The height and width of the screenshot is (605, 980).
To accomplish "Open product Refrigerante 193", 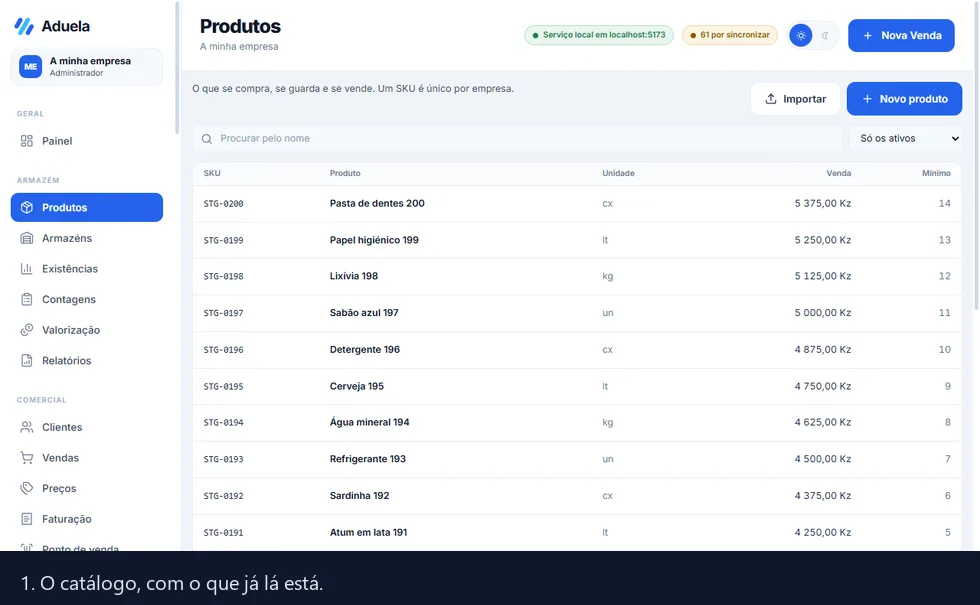I will click(x=368, y=459).
